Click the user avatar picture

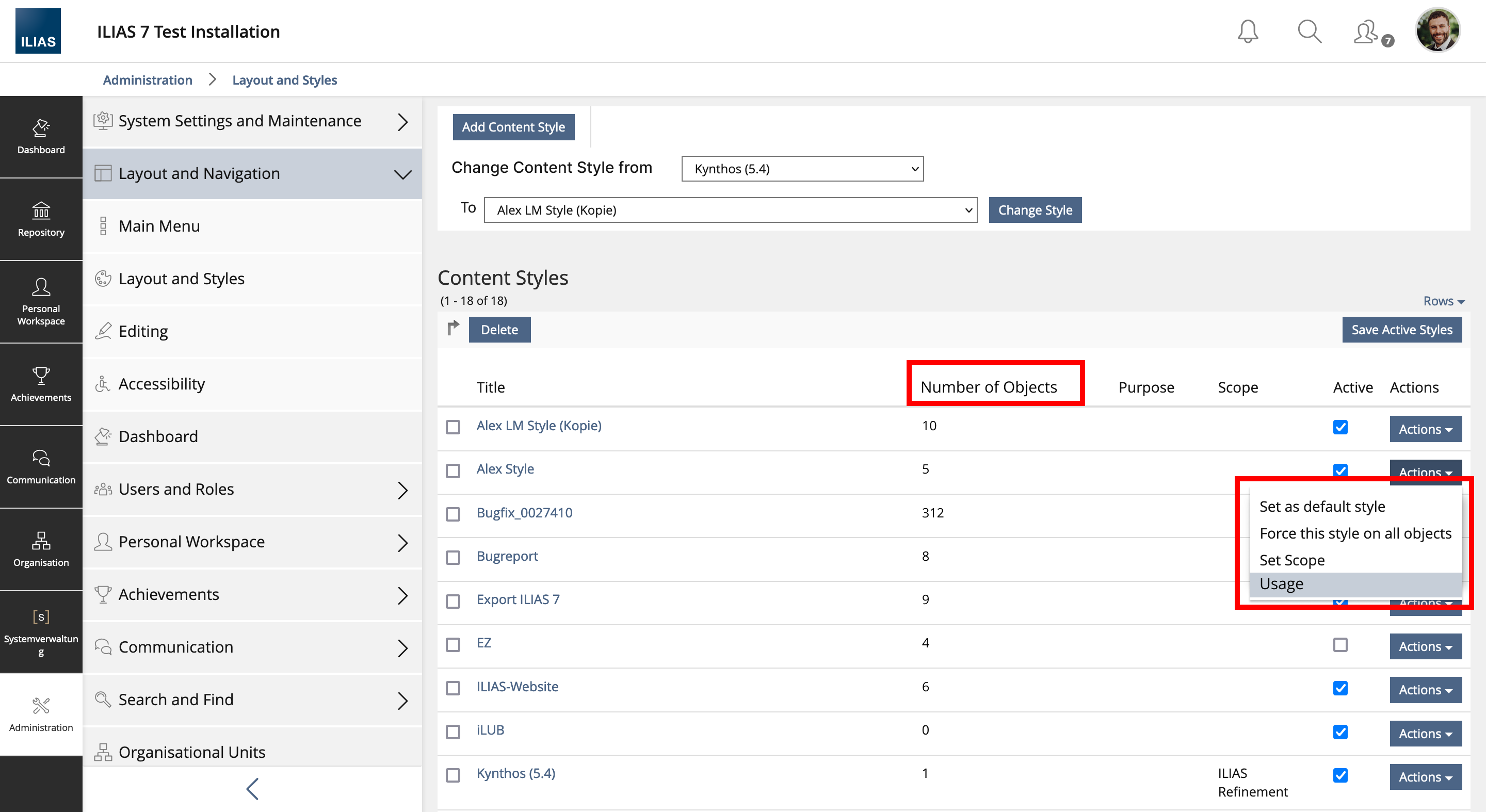coord(1437,30)
